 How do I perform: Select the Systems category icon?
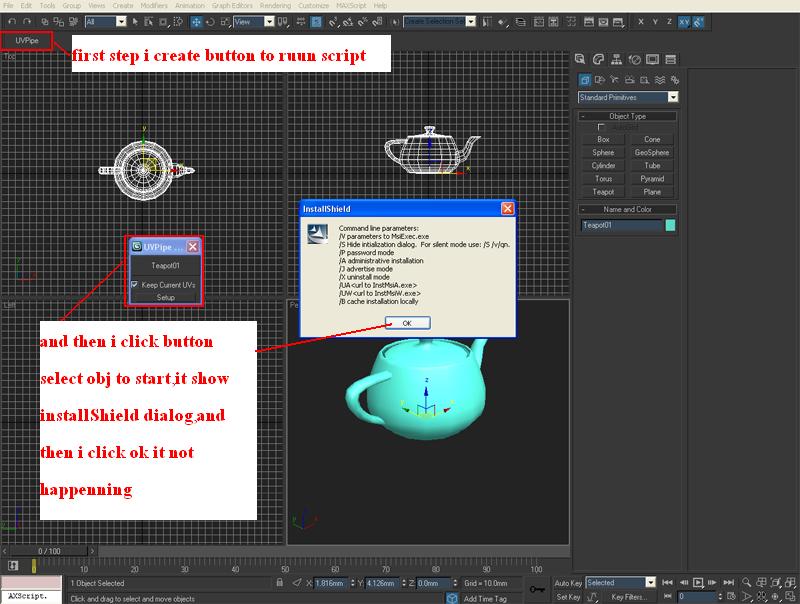[x=675, y=80]
